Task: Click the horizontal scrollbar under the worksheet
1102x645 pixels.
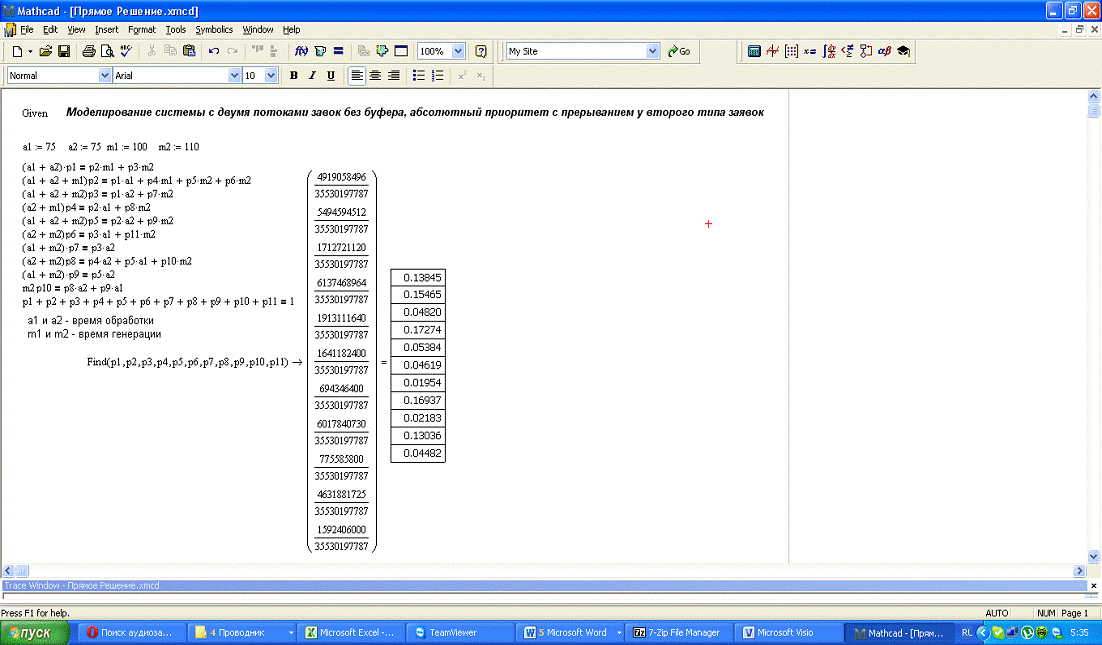Action: 540,570
